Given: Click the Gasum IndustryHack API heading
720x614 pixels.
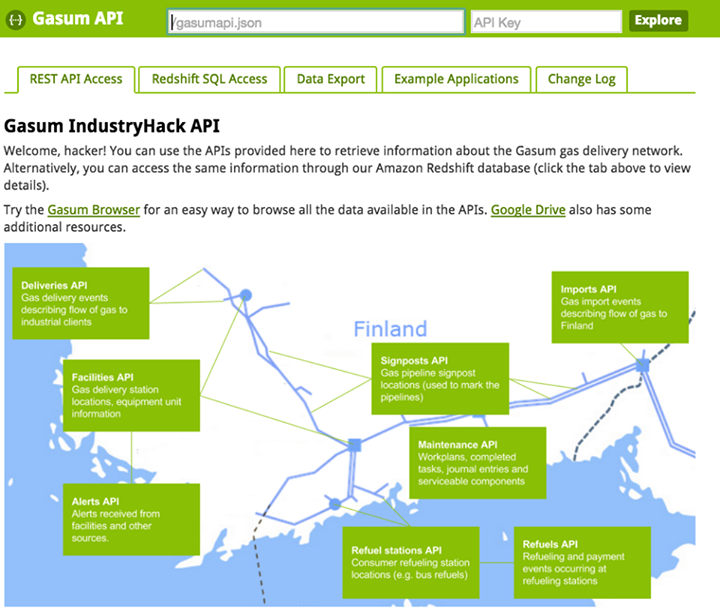Looking at the screenshot, I should (x=112, y=126).
